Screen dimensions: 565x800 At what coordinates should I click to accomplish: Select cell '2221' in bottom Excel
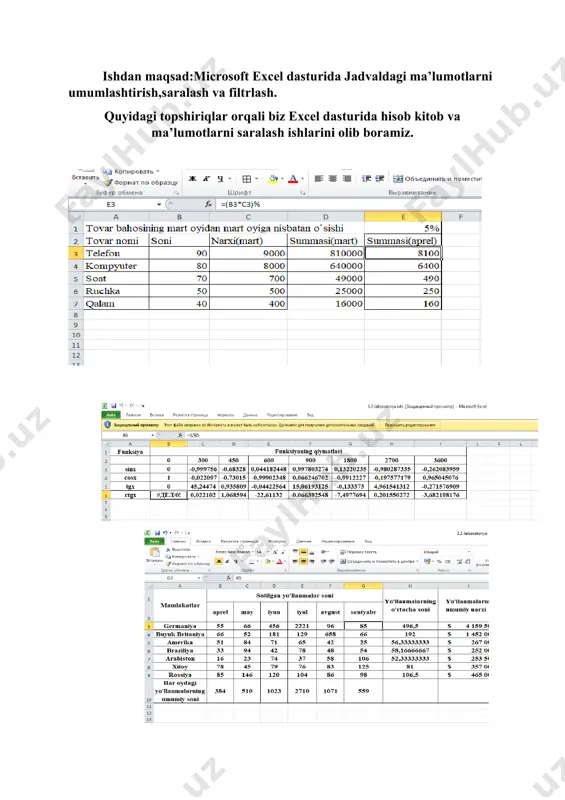point(302,626)
